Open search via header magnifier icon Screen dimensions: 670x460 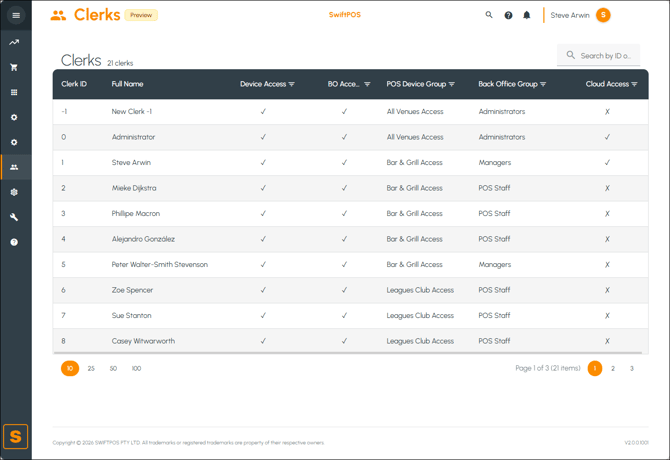point(489,15)
